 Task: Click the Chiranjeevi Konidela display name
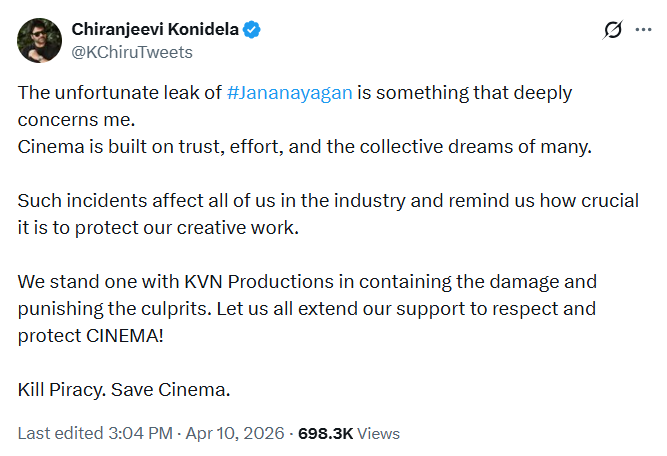tap(154, 29)
